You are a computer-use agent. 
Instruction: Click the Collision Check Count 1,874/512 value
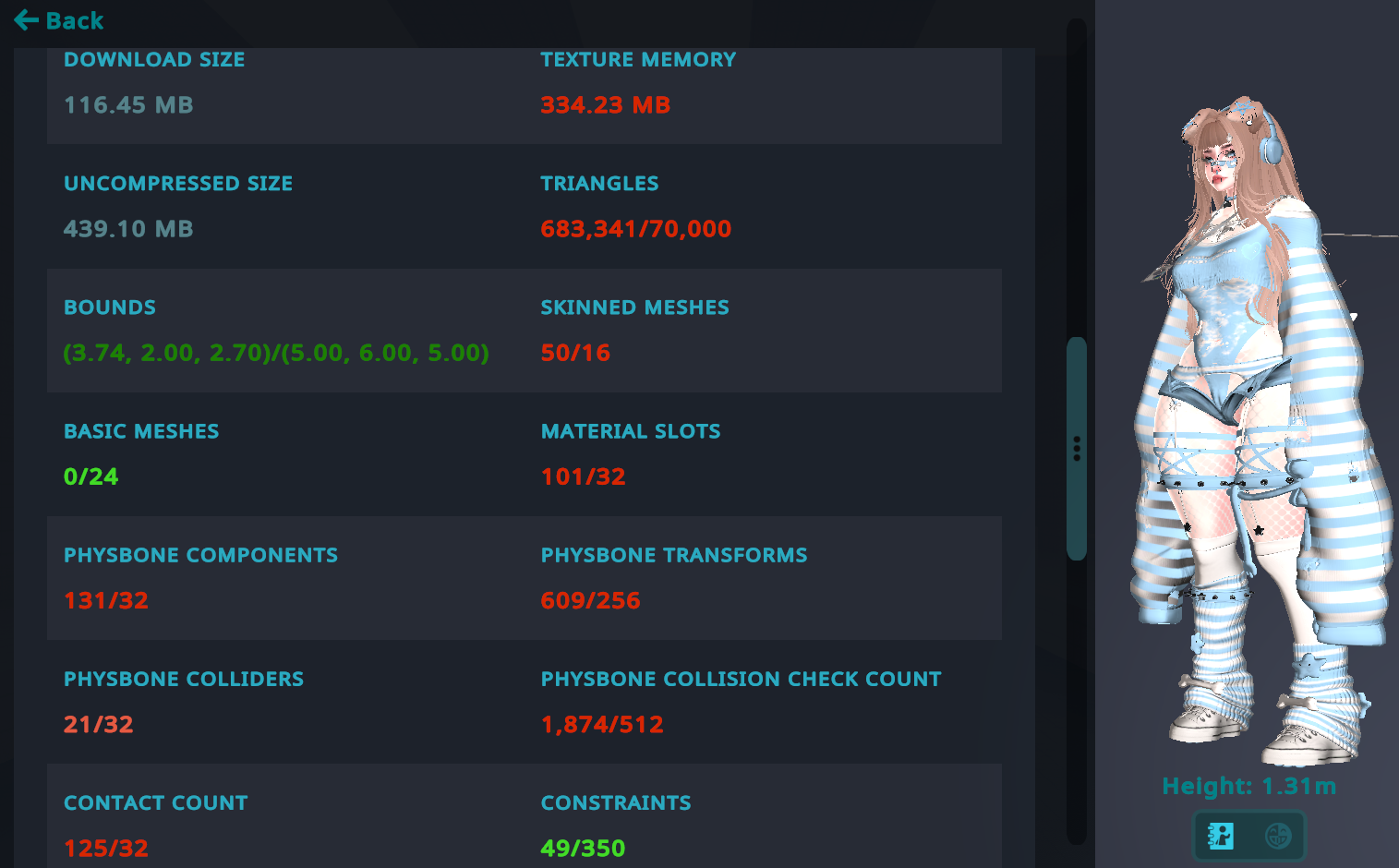click(x=602, y=724)
